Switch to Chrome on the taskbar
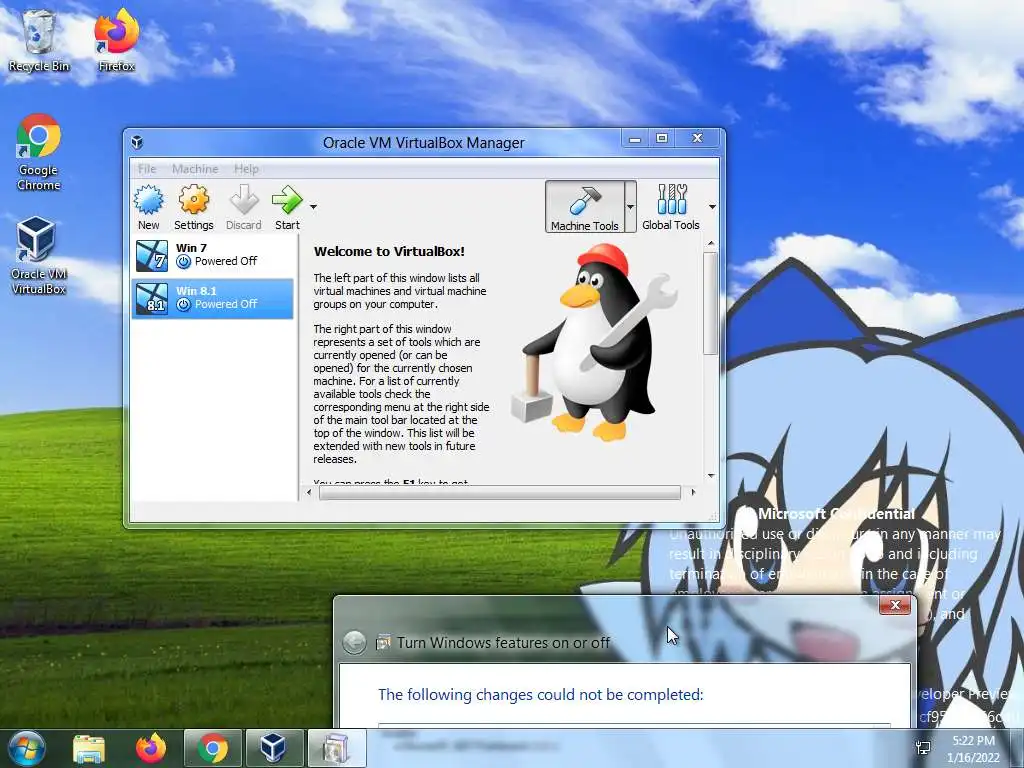The width and height of the screenshot is (1024, 768). (x=213, y=748)
